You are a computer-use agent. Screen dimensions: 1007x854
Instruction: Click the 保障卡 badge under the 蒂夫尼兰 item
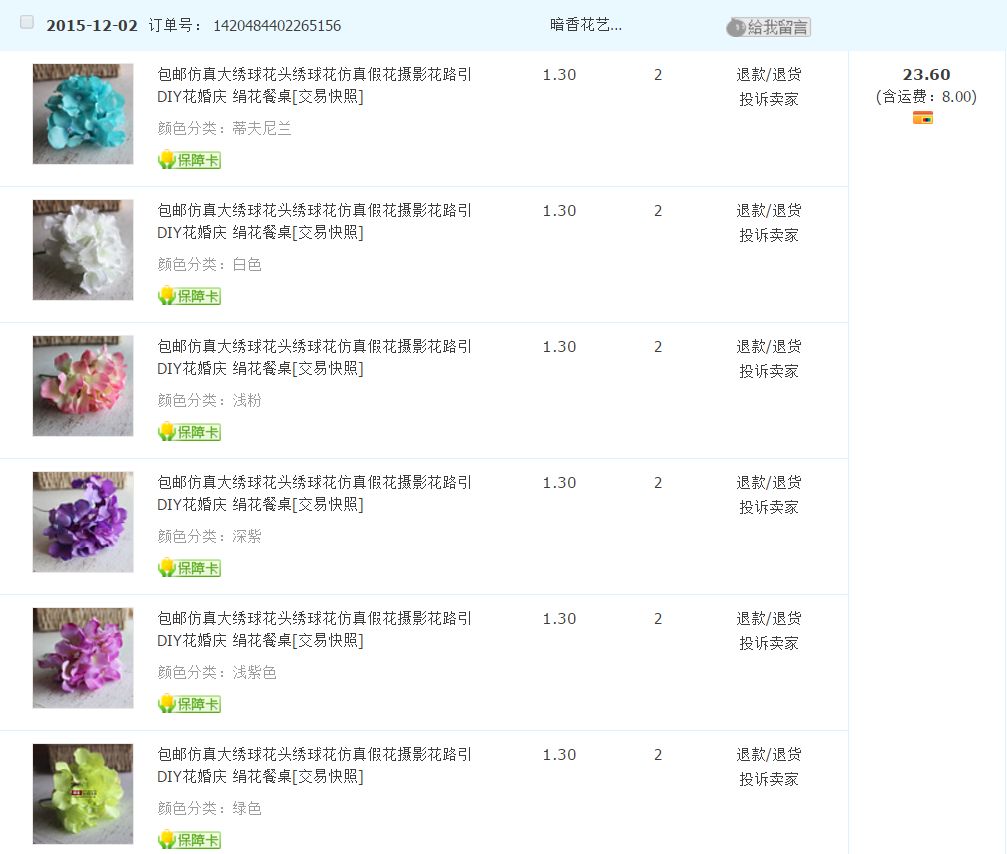pos(189,160)
